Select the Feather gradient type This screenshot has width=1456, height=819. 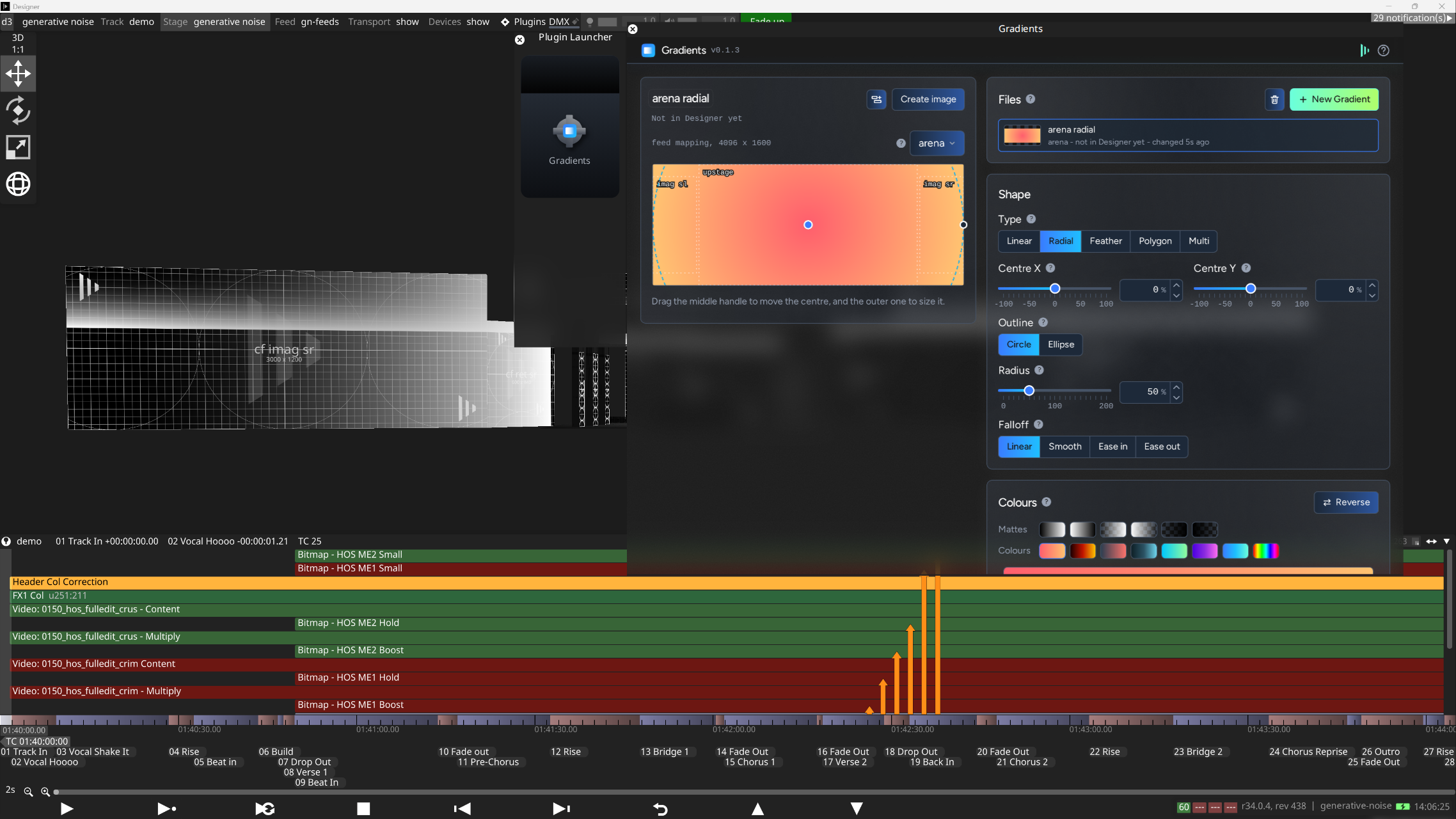click(x=1105, y=241)
